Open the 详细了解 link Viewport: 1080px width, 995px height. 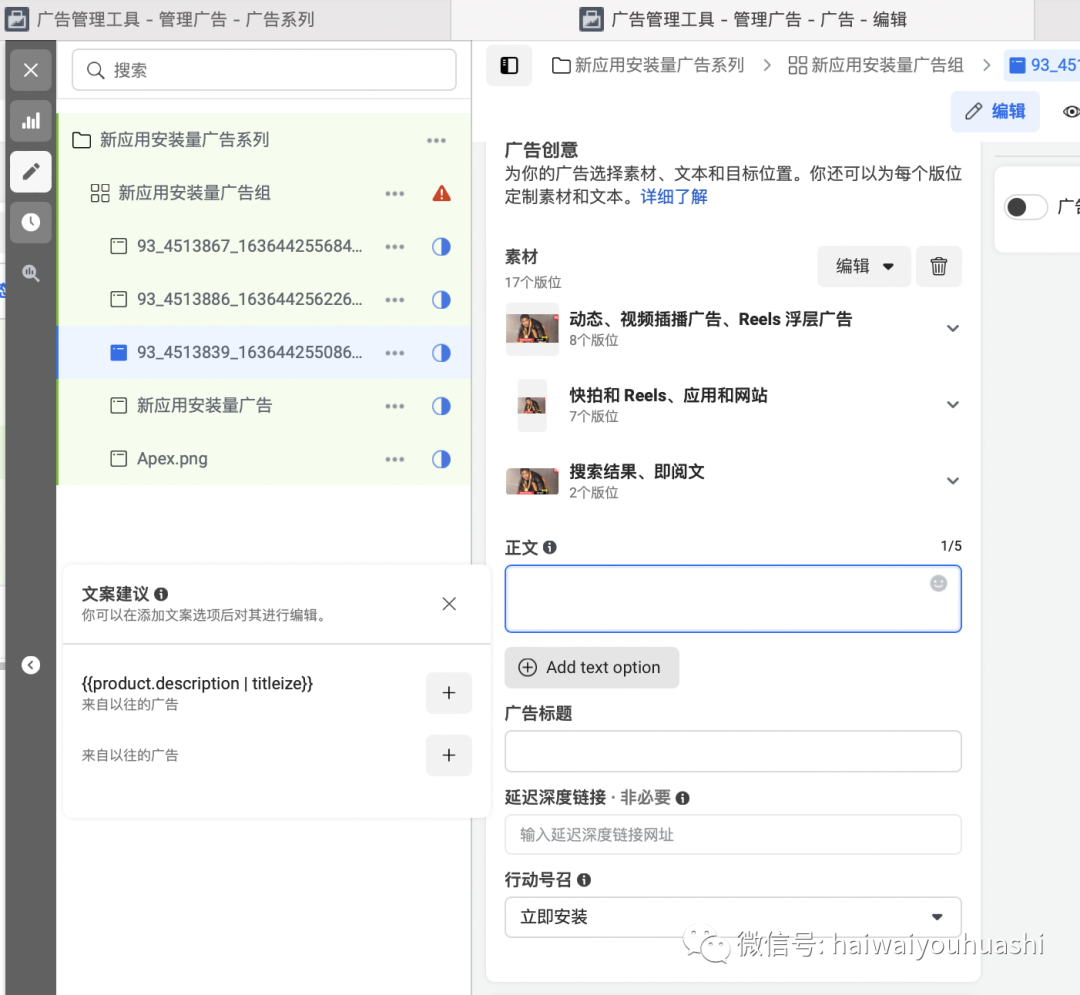[673, 197]
